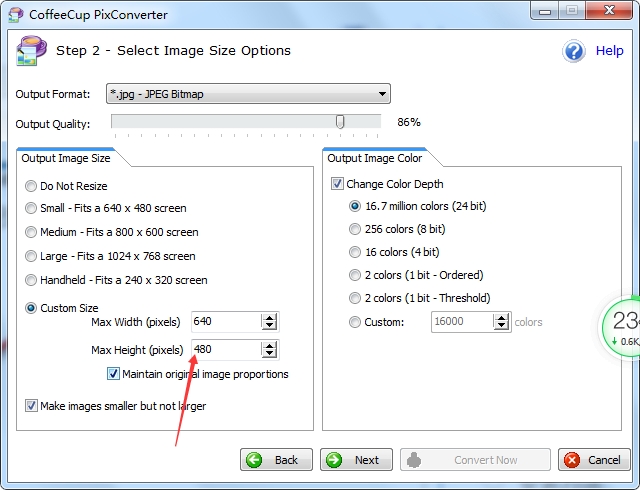
Task: Select Do Not Resize option
Action: click(32, 186)
